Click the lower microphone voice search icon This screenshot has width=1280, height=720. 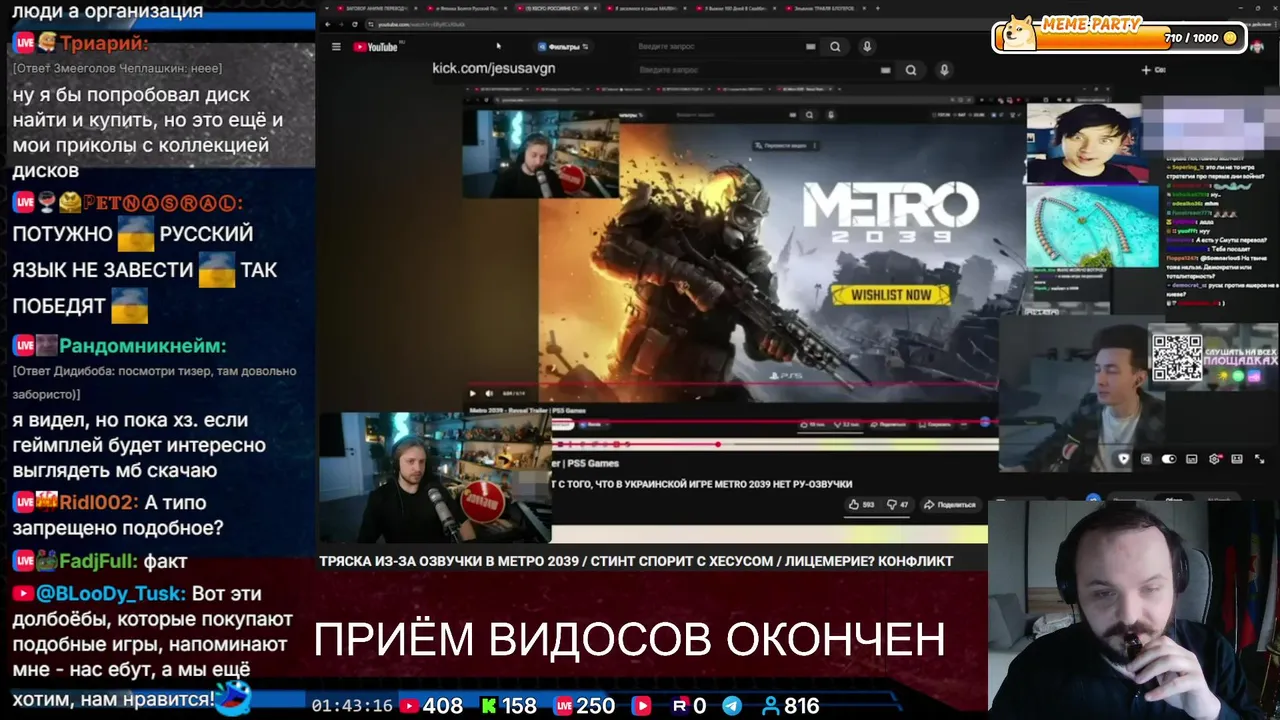(x=943, y=71)
